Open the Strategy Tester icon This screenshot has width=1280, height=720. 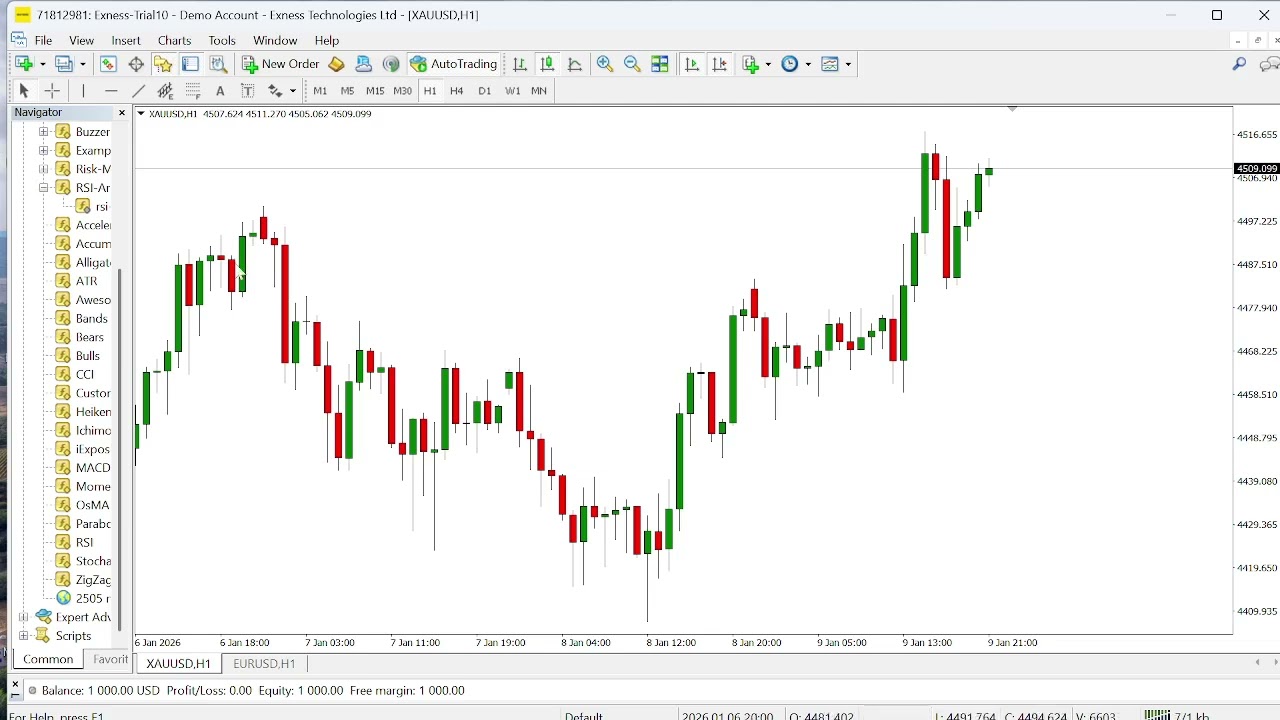pos(218,64)
